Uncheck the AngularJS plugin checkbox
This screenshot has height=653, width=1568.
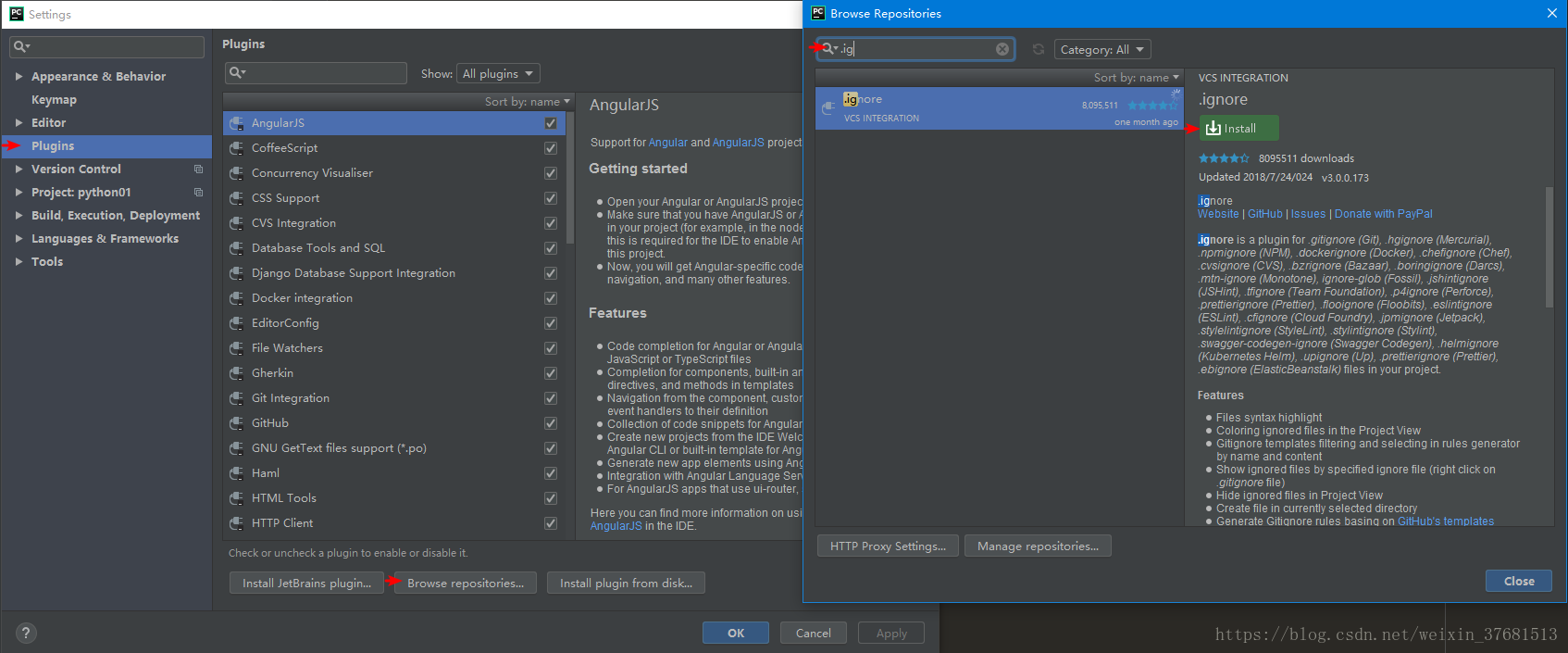pos(551,123)
